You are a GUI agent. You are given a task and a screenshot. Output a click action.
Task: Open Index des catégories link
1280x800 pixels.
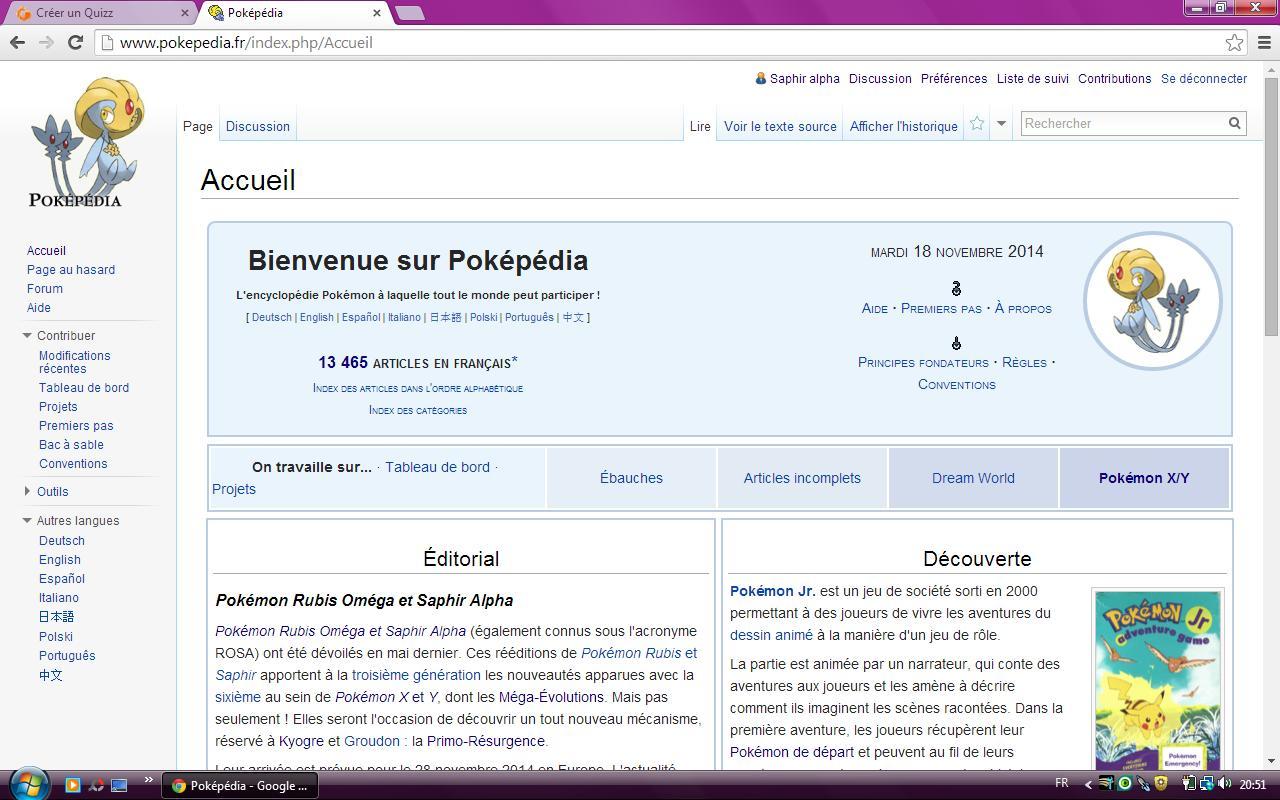coord(418,410)
